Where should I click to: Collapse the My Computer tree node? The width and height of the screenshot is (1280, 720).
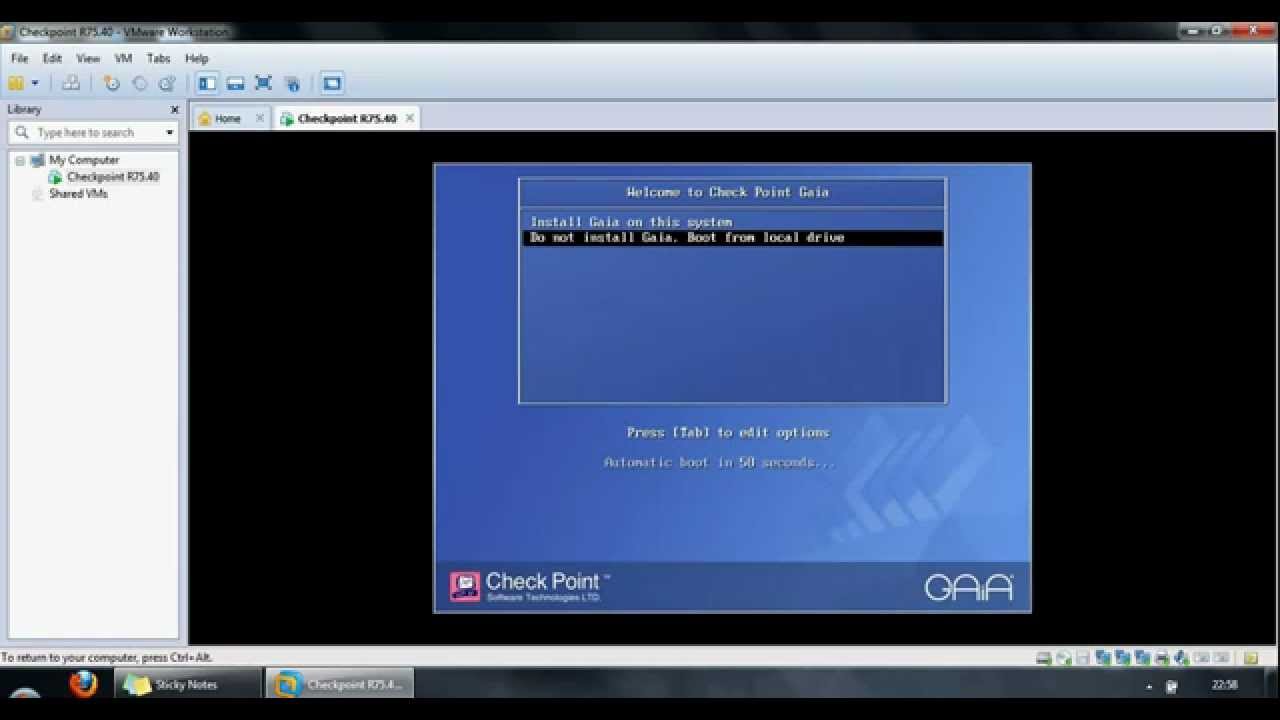tap(19, 160)
